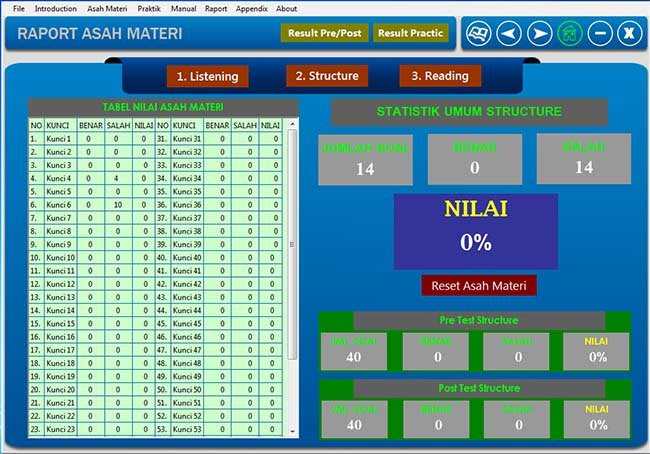Click the round minimize icon
The width and height of the screenshot is (650, 454).
600,34
